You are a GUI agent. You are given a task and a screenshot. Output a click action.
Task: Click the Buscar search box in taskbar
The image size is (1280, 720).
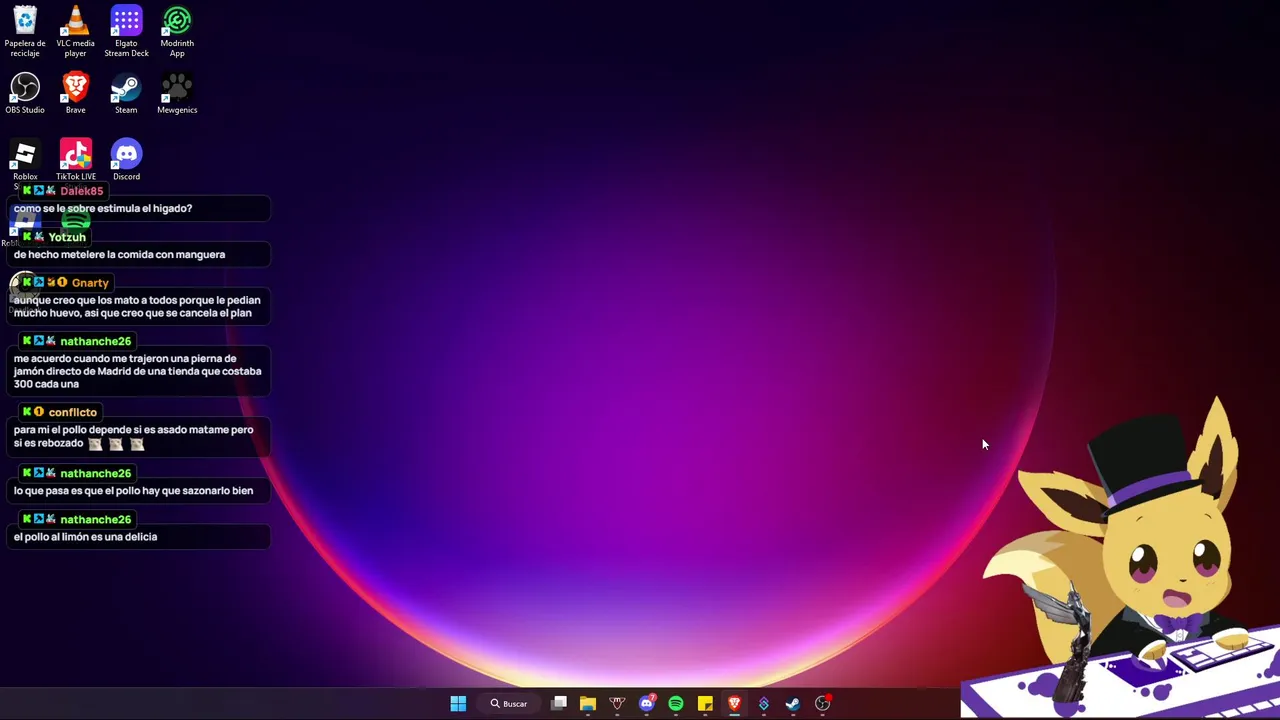pos(509,704)
